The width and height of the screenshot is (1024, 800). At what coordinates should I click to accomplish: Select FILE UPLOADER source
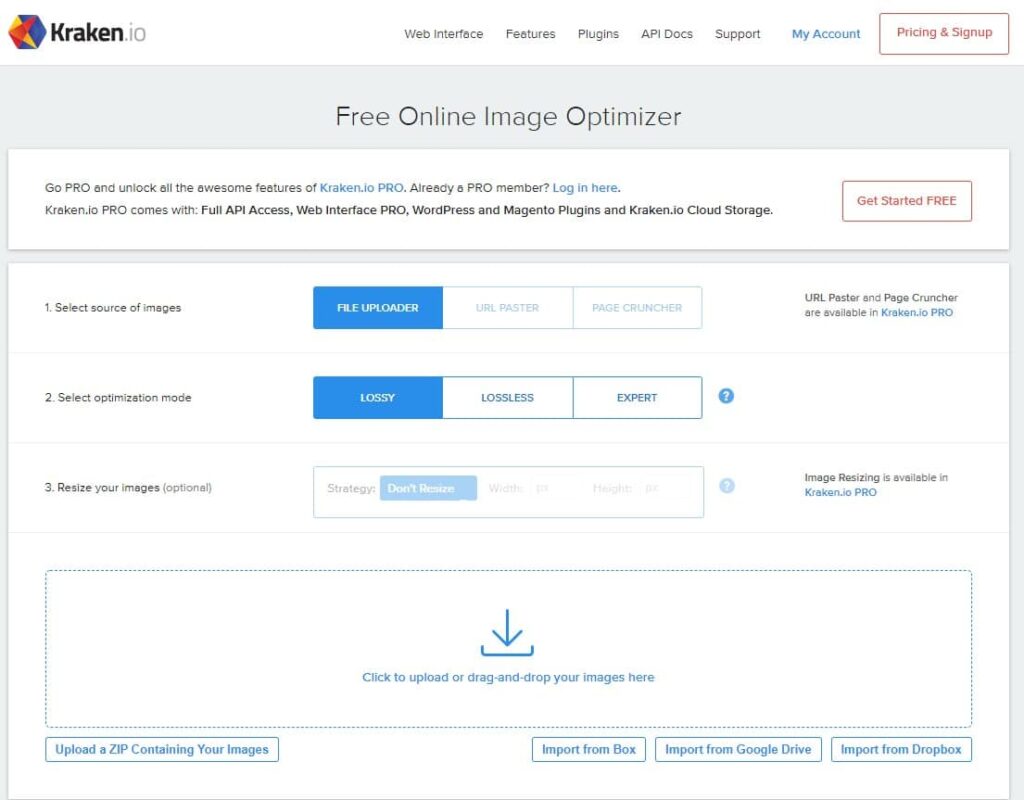(377, 308)
